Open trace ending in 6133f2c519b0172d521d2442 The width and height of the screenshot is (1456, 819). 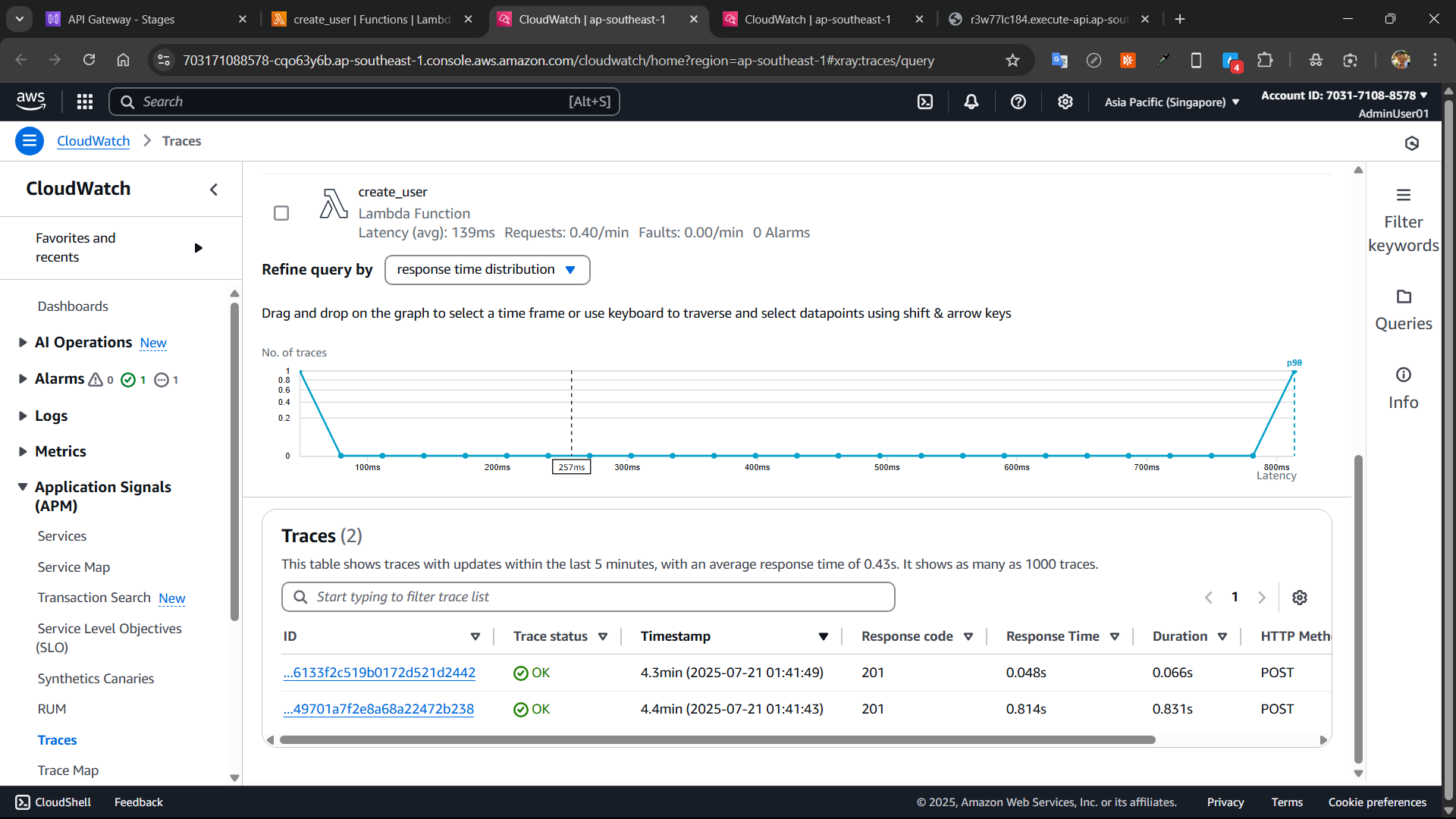coord(379,673)
